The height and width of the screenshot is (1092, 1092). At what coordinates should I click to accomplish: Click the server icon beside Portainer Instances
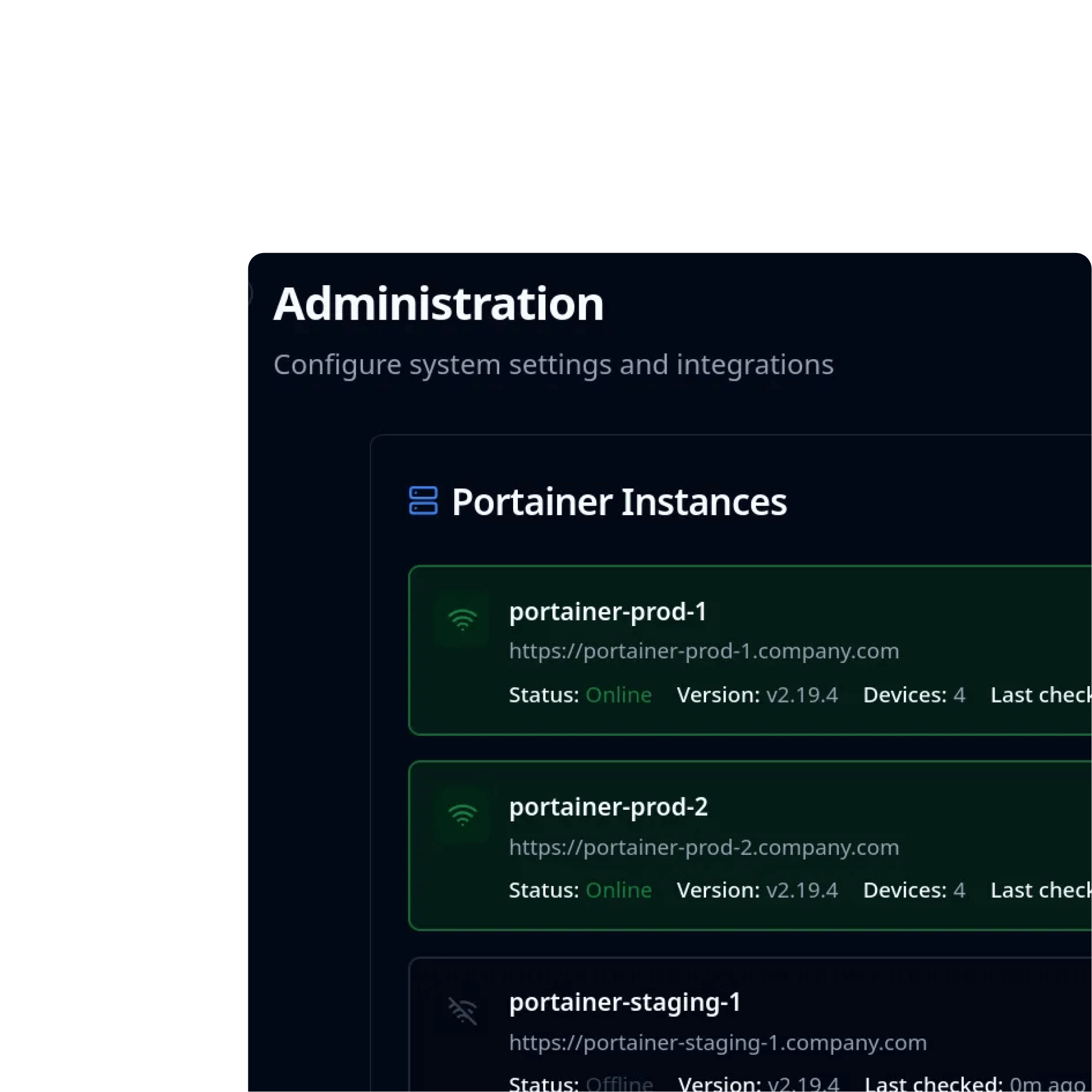point(423,501)
